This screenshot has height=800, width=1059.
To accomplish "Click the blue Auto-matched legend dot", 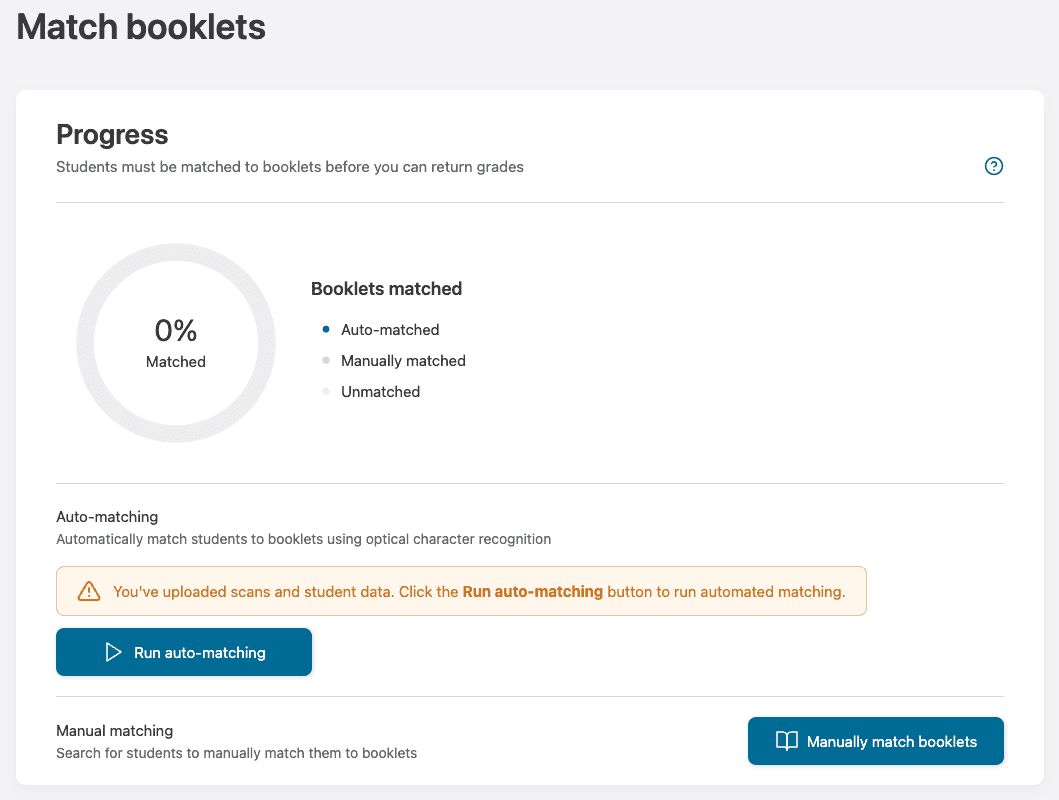I will [x=326, y=329].
